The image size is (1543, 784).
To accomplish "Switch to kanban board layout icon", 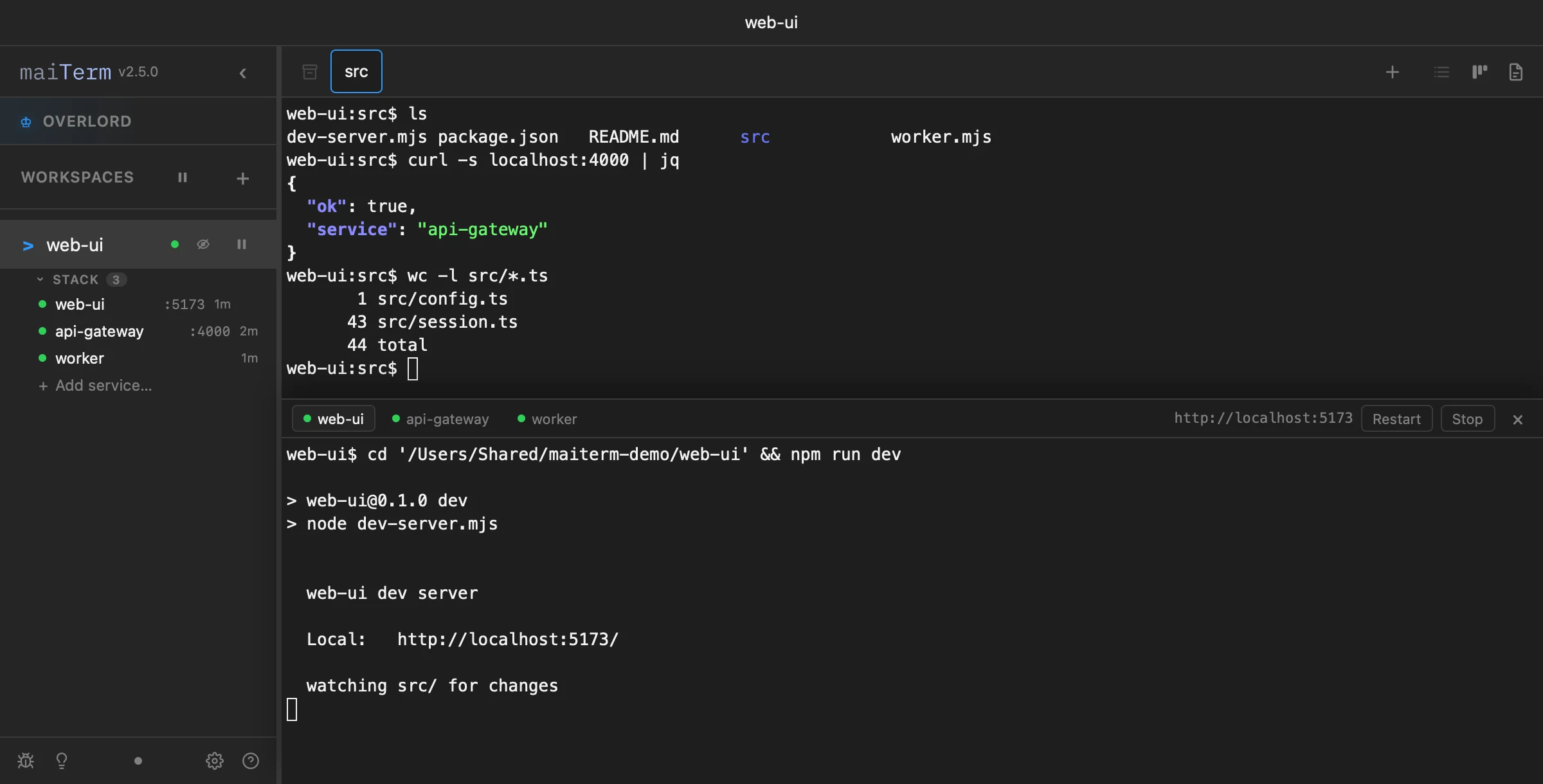I will tap(1479, 72).
